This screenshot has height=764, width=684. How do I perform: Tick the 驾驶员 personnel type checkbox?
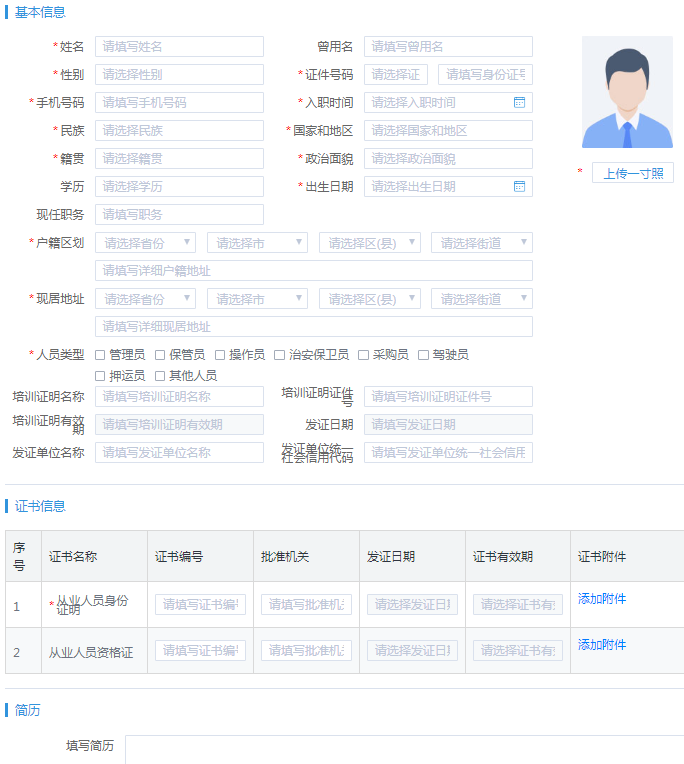point(424,355)
